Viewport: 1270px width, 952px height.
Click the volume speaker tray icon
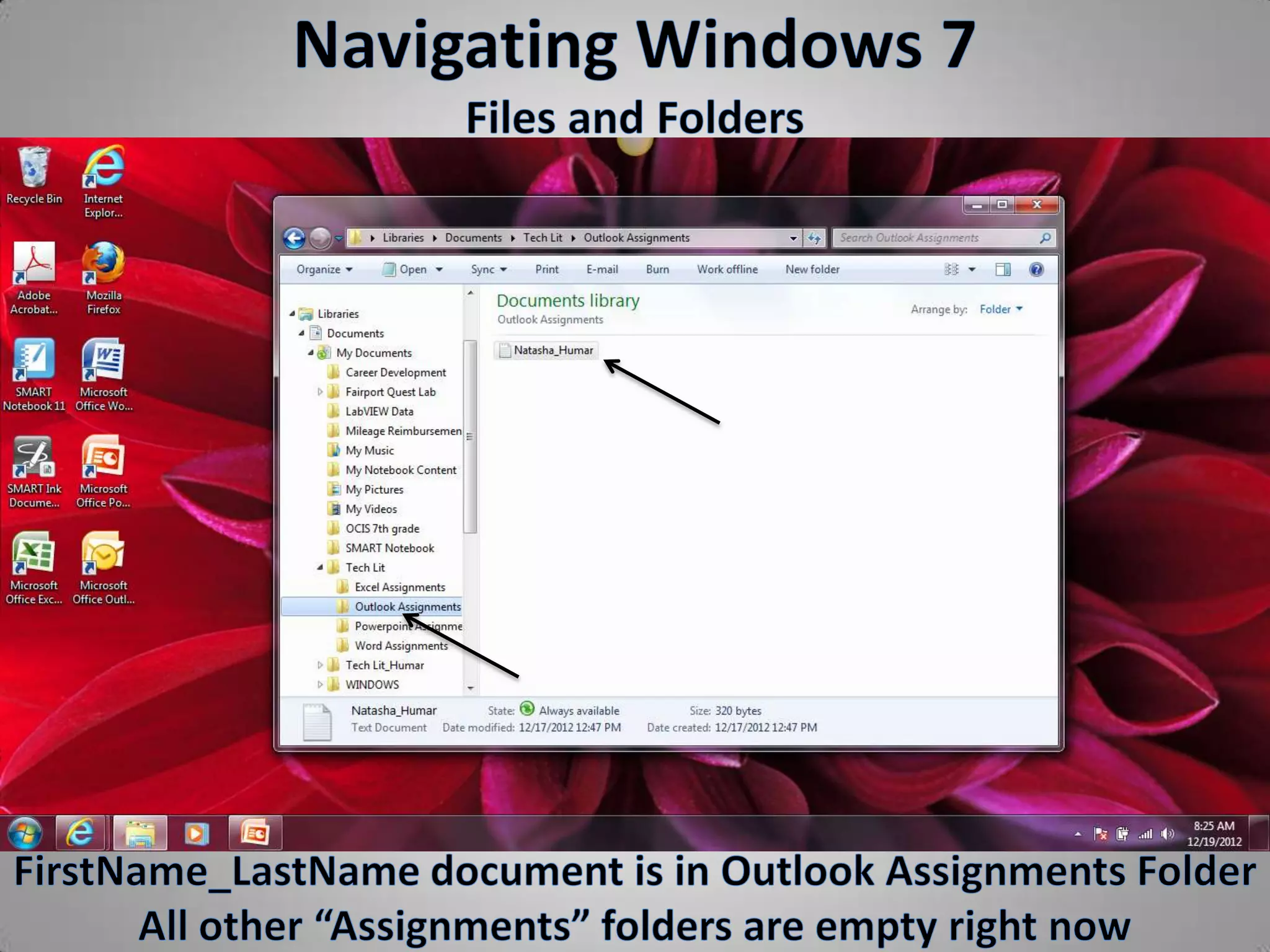(1167, 834)
